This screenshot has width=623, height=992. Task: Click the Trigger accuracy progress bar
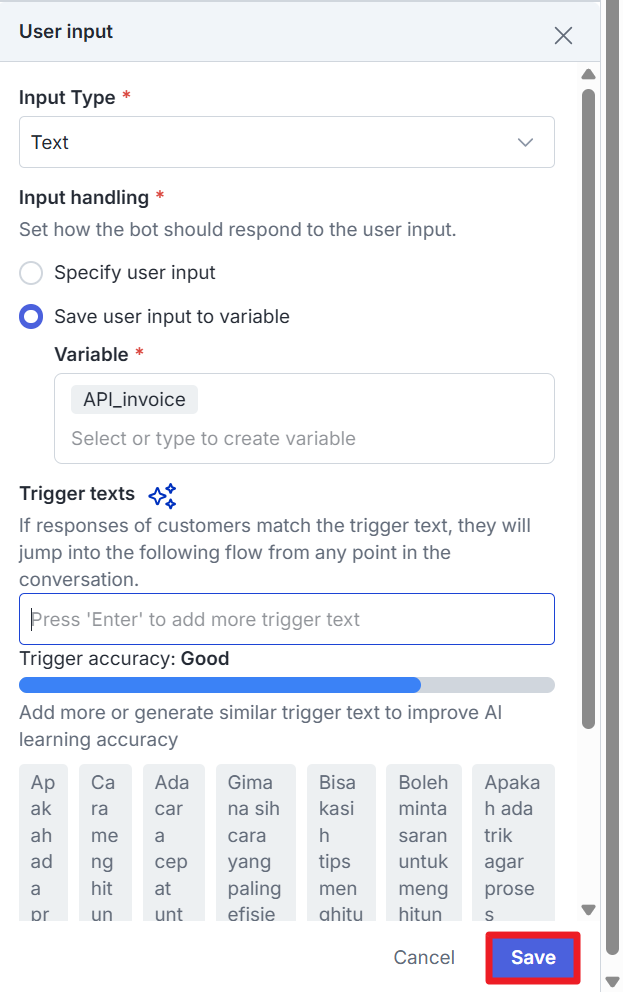[286, 685]
